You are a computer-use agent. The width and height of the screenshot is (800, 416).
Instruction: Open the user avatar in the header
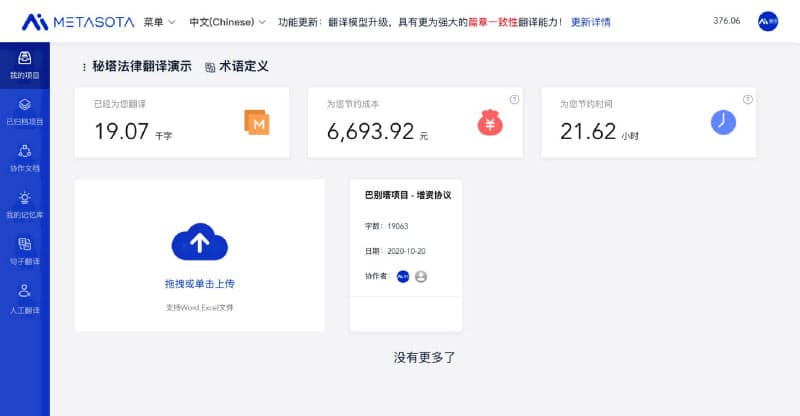768,21
